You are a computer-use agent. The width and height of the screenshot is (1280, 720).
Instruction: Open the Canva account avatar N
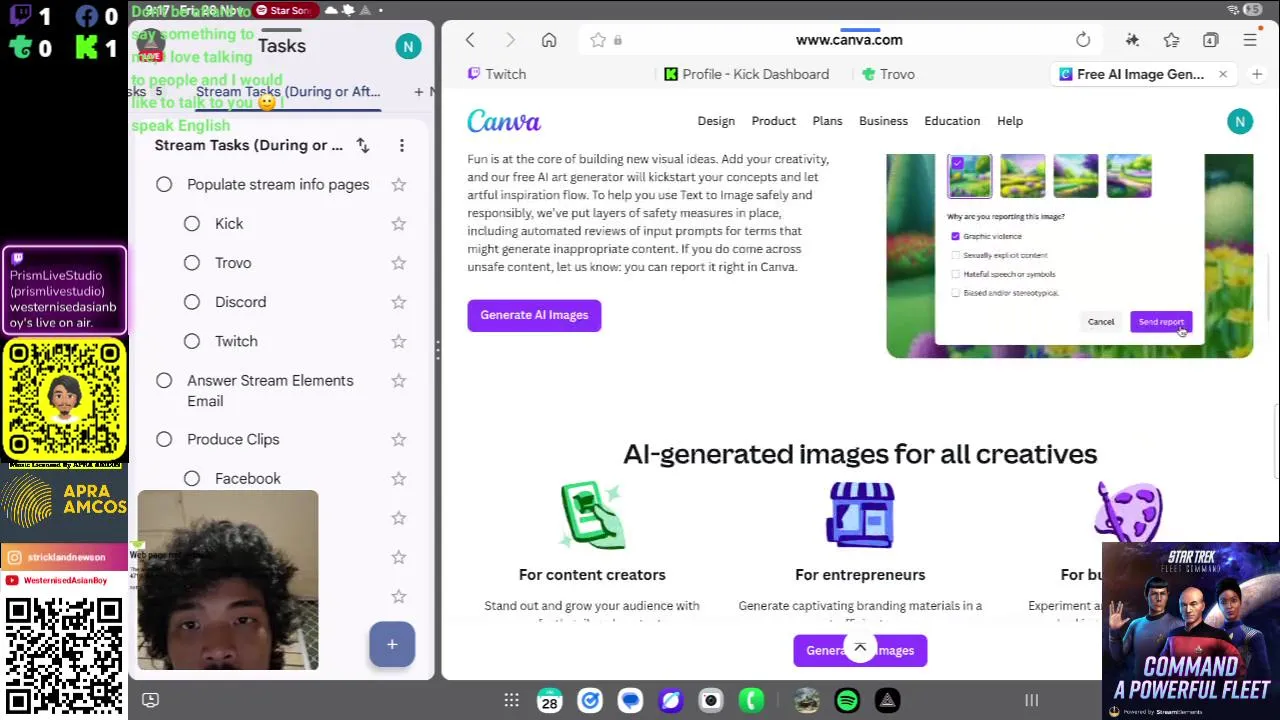point(1240,121)
